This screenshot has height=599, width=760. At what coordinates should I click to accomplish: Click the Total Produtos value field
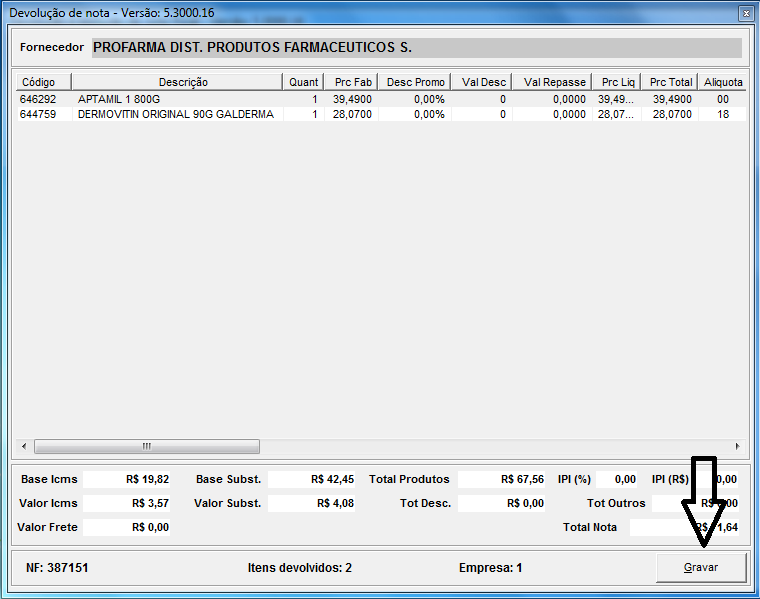click(502, 479)
